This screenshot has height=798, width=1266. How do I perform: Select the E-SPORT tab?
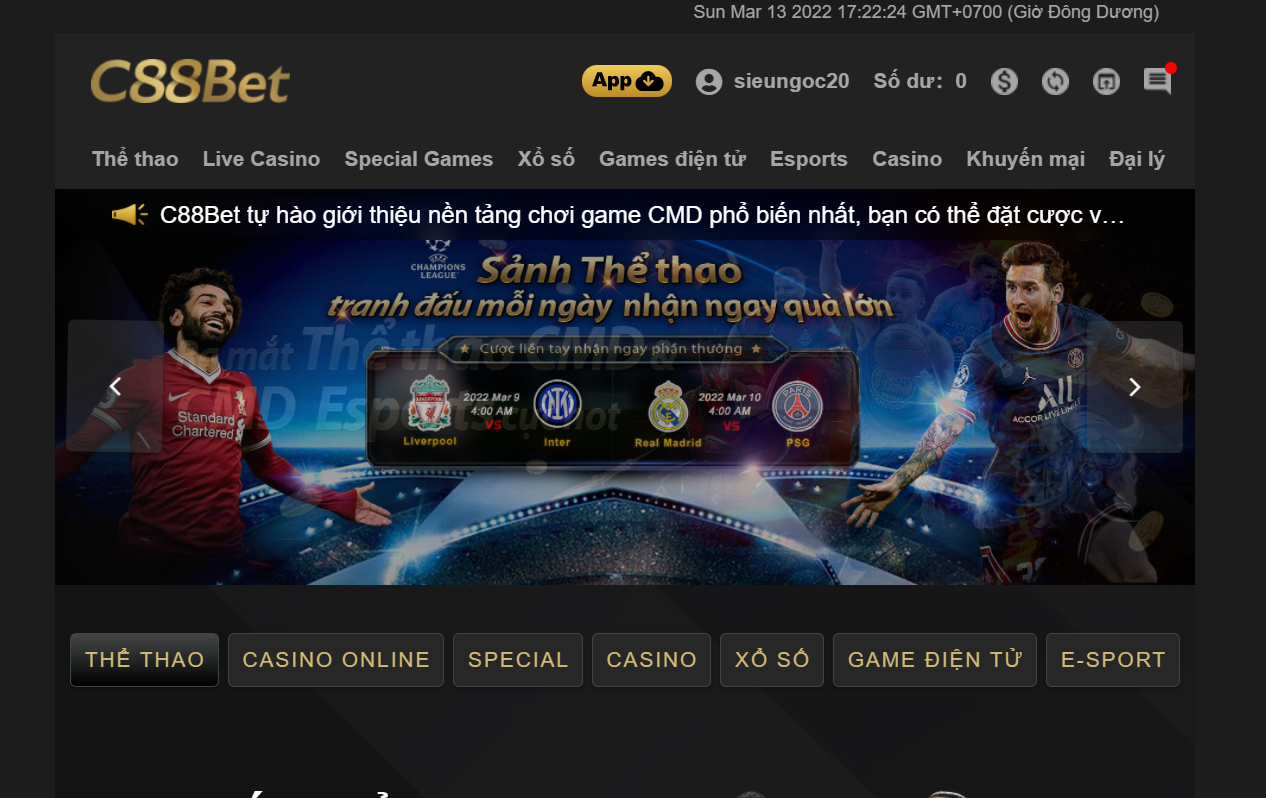point(1113,660)
